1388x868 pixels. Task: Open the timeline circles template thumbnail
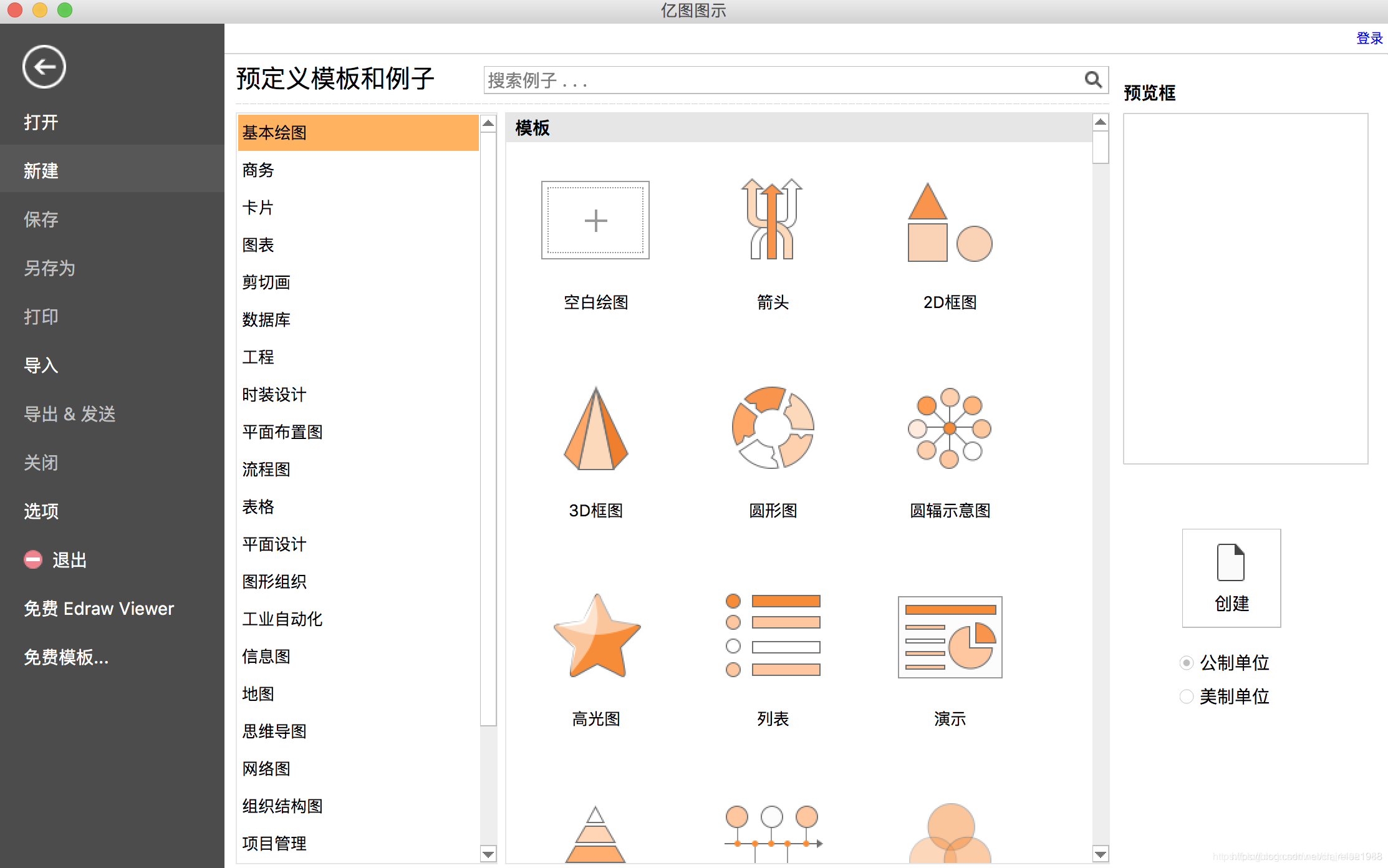coord(773,834)
